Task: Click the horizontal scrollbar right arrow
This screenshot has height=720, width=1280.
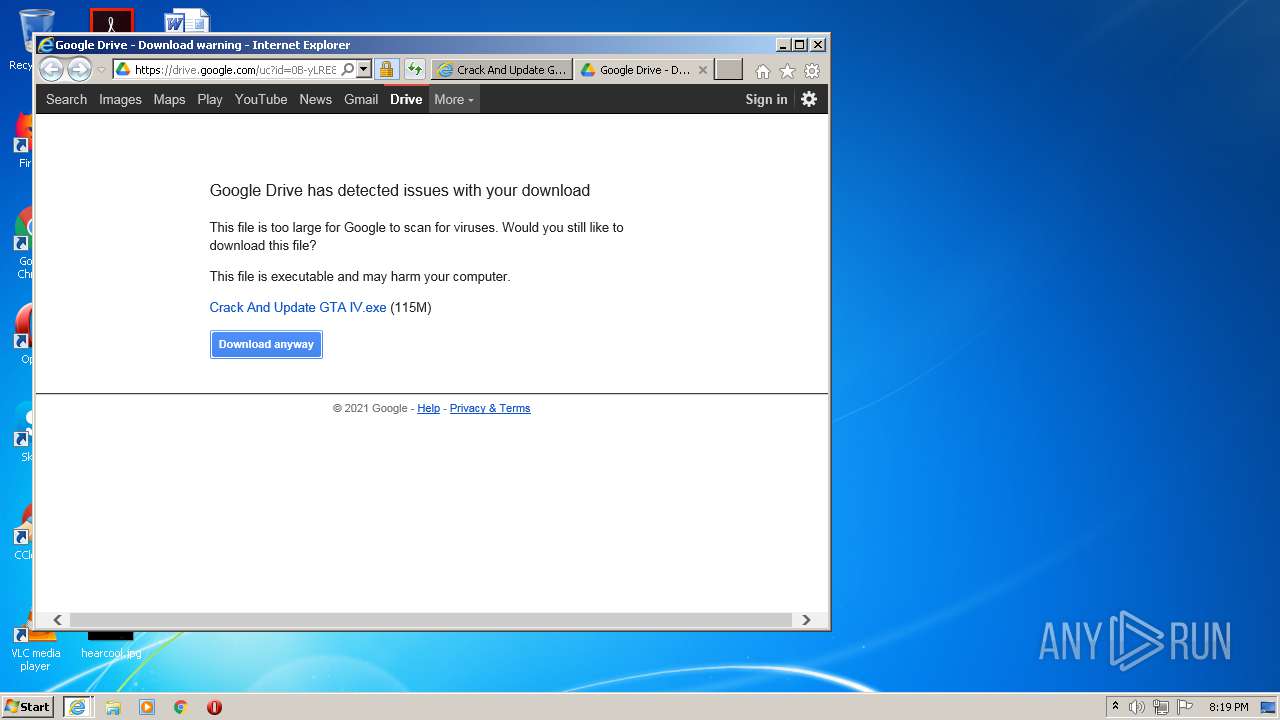Action: click(x=806, y=620)
